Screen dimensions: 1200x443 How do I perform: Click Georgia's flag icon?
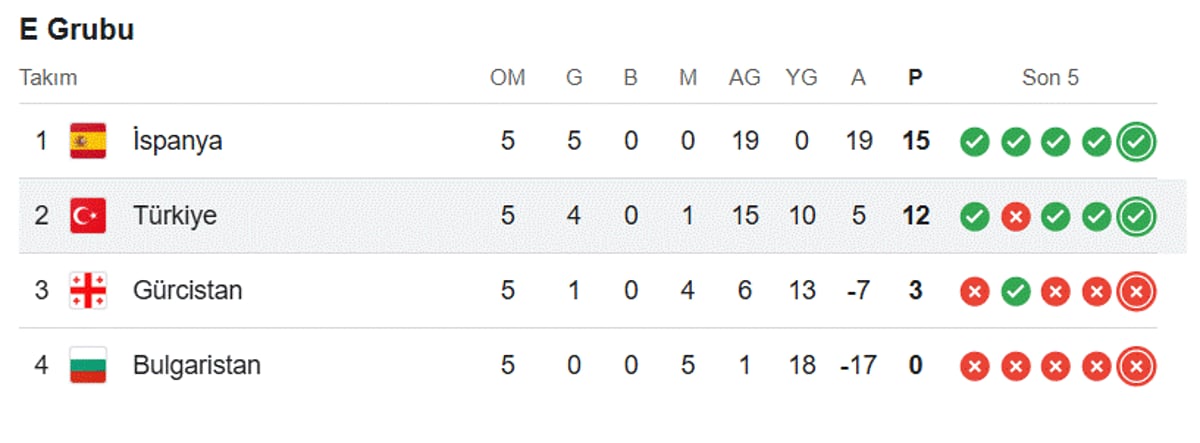88,291
